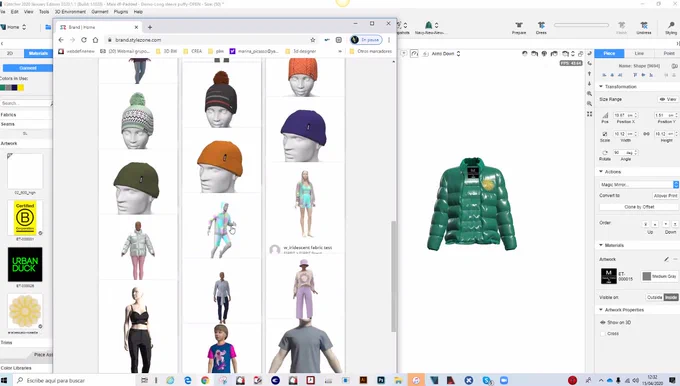
Task: Open the Garment menu
Action: [100, 12]
